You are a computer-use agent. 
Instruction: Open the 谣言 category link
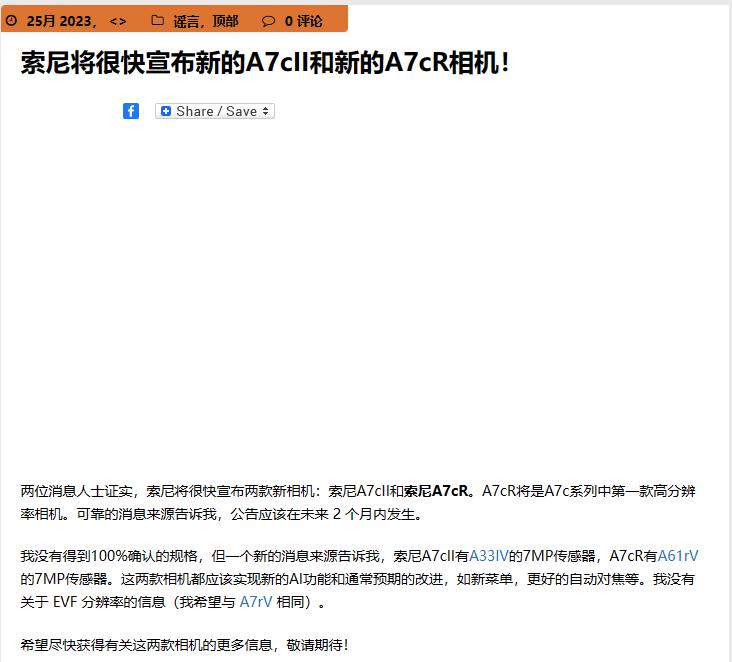pyautogui.click(x=185, y=21)
